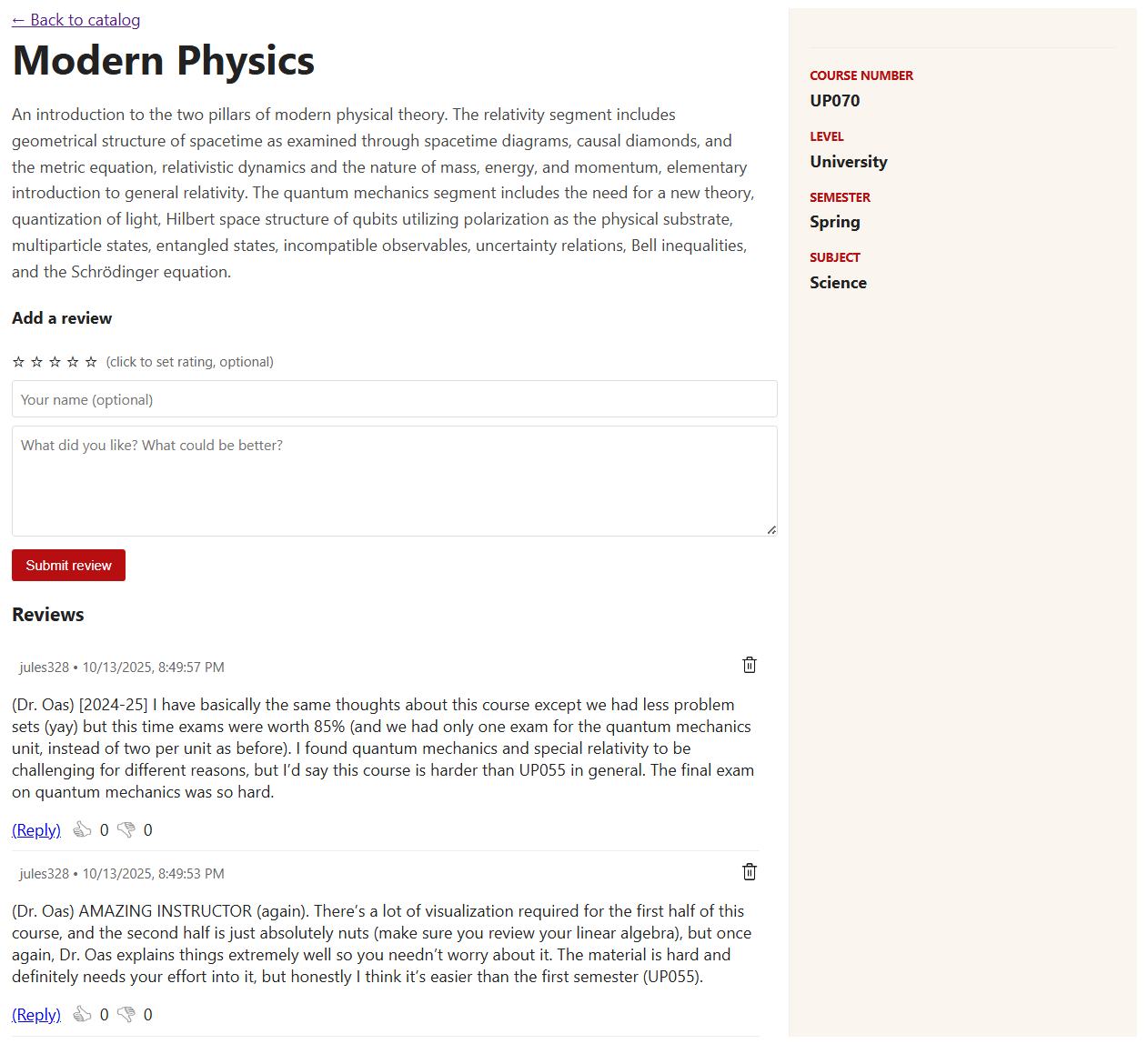Open Reply under the second review
1148x1044 pixels.
tap(35, 1014)
